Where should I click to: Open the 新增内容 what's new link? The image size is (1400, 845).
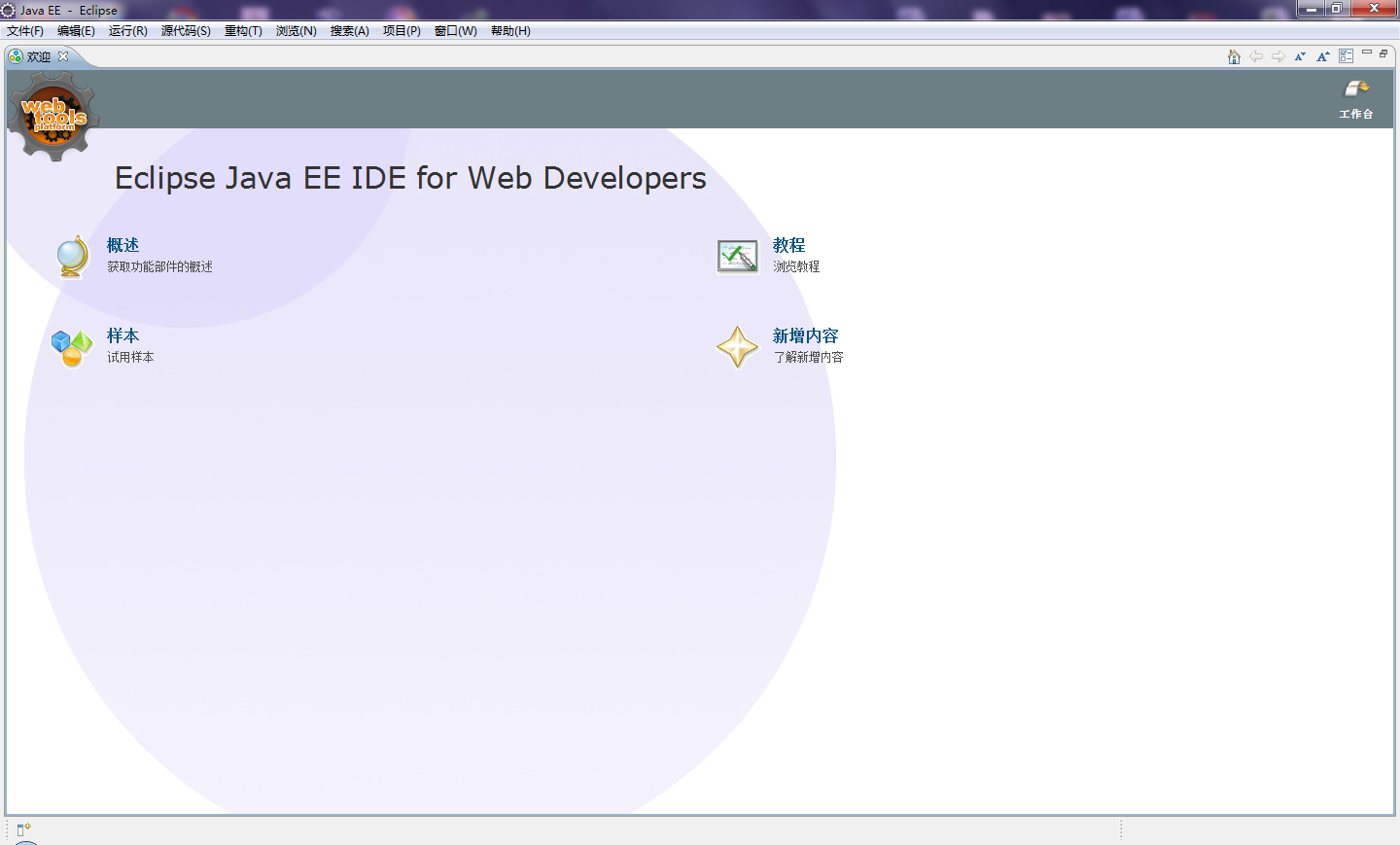point(806,335)
